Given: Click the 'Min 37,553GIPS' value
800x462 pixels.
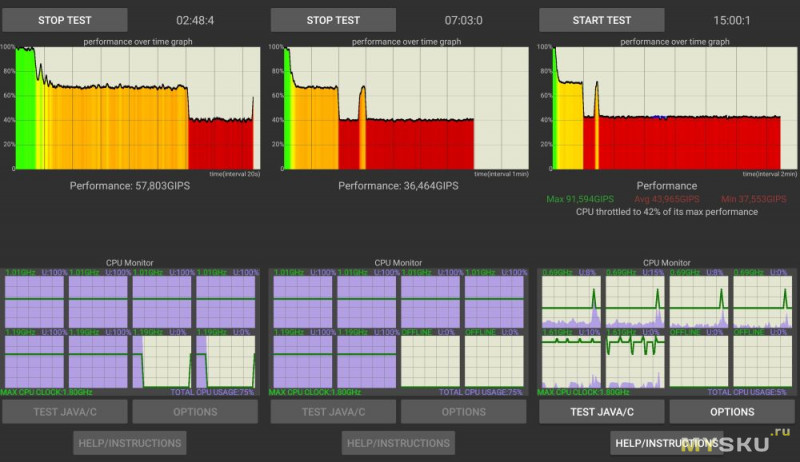Looking at the screenshot, I should tap(754, 199).
